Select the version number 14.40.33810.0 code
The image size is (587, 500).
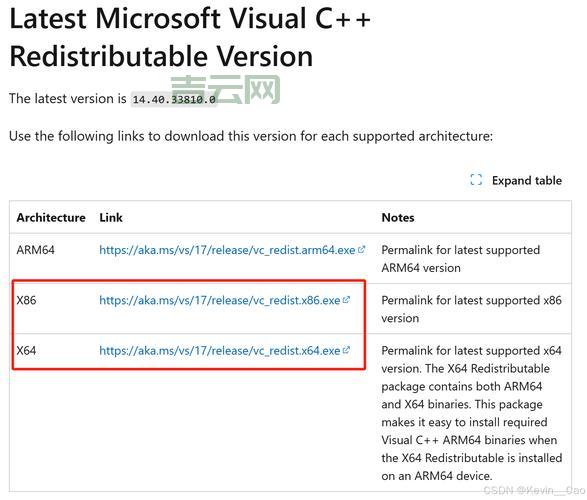pos(174,99)
